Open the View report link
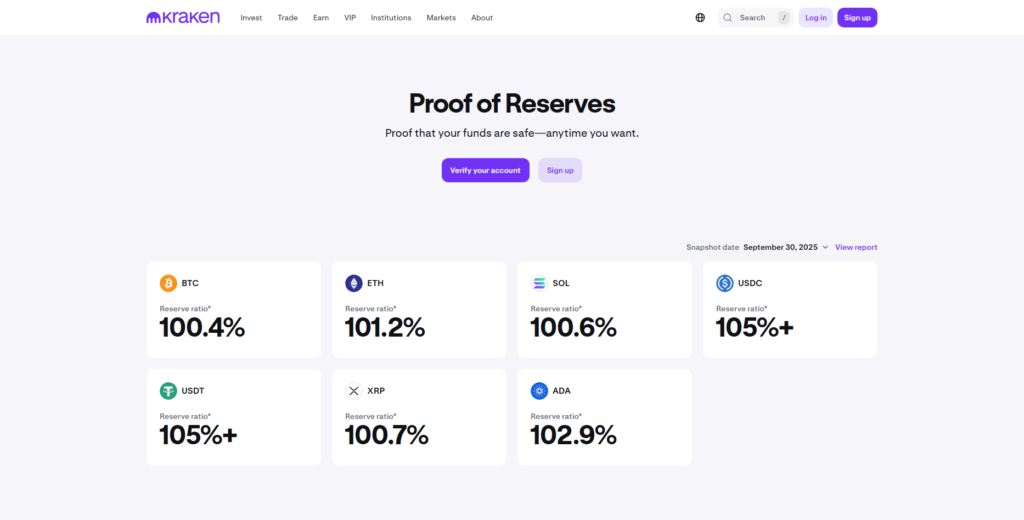Image resolution: width=1024 pixels, height=520 pixels. (856, 248)
